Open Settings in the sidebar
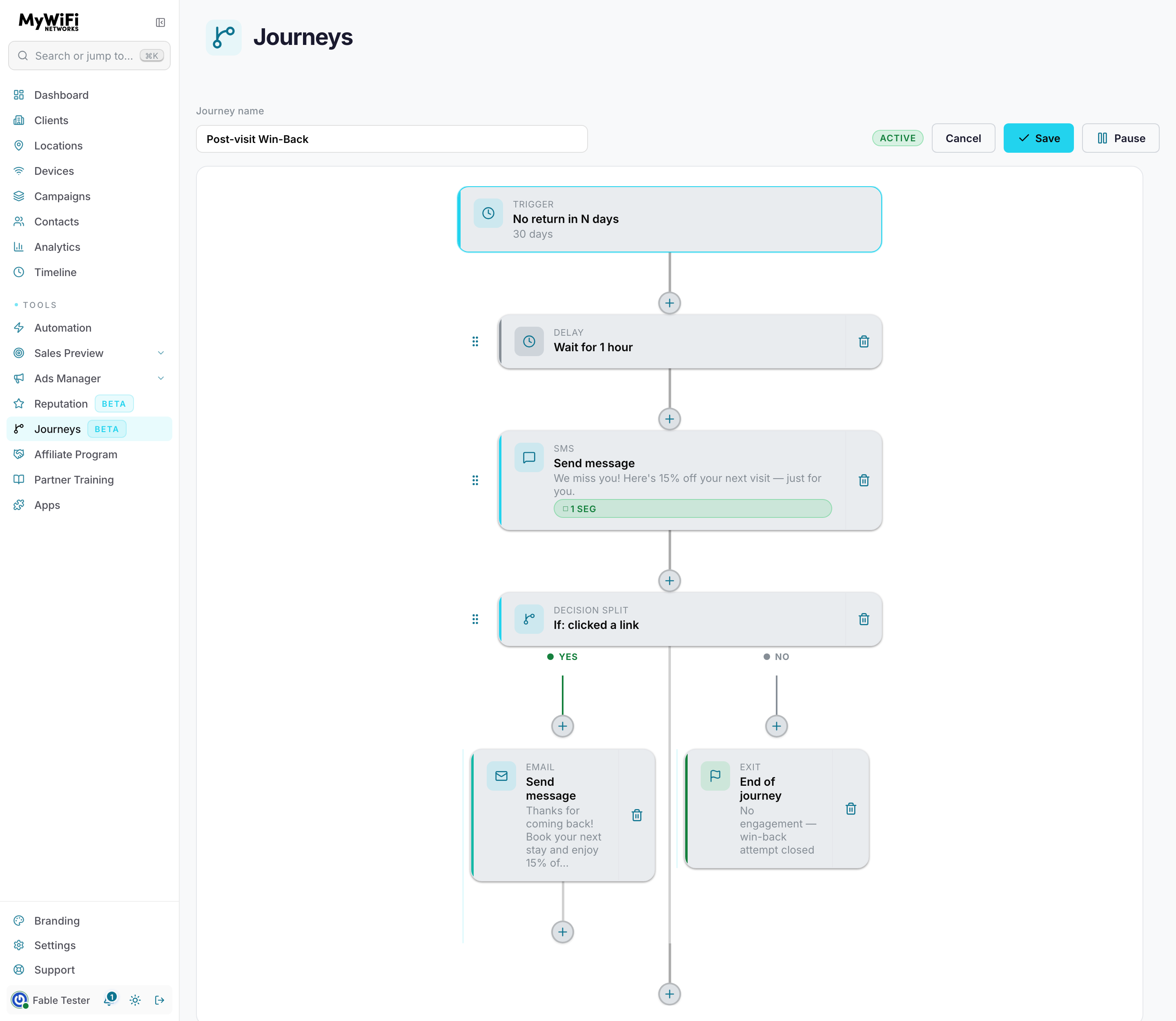 pos(89,945)
